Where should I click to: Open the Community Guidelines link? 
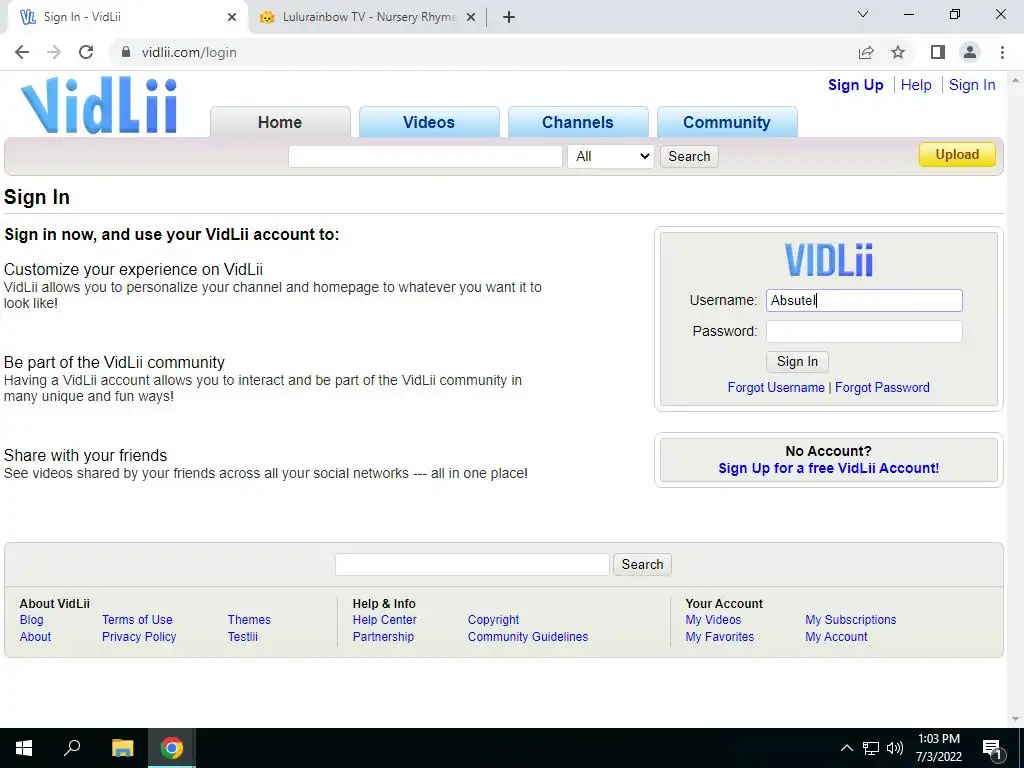coord(528,637)
